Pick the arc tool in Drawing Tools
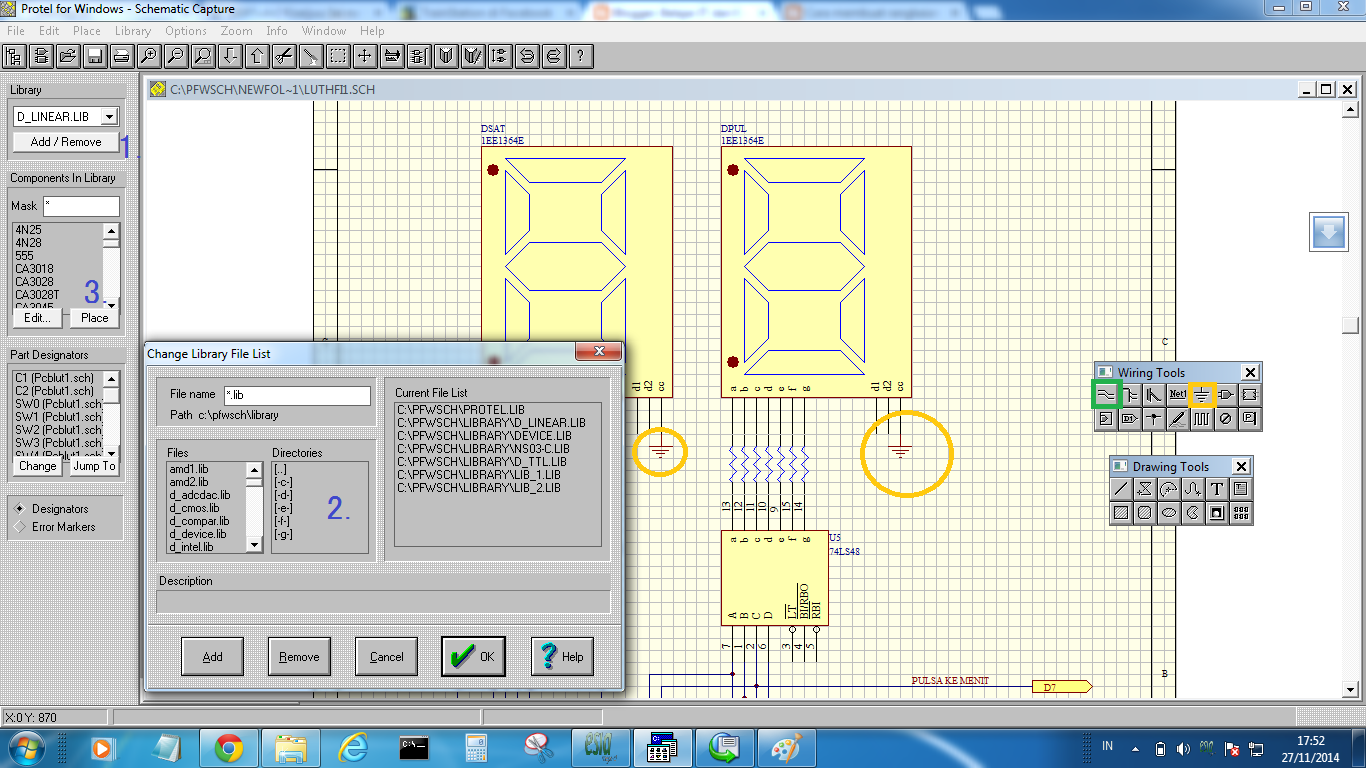Screen dimensions: 1366x768 1169,489
